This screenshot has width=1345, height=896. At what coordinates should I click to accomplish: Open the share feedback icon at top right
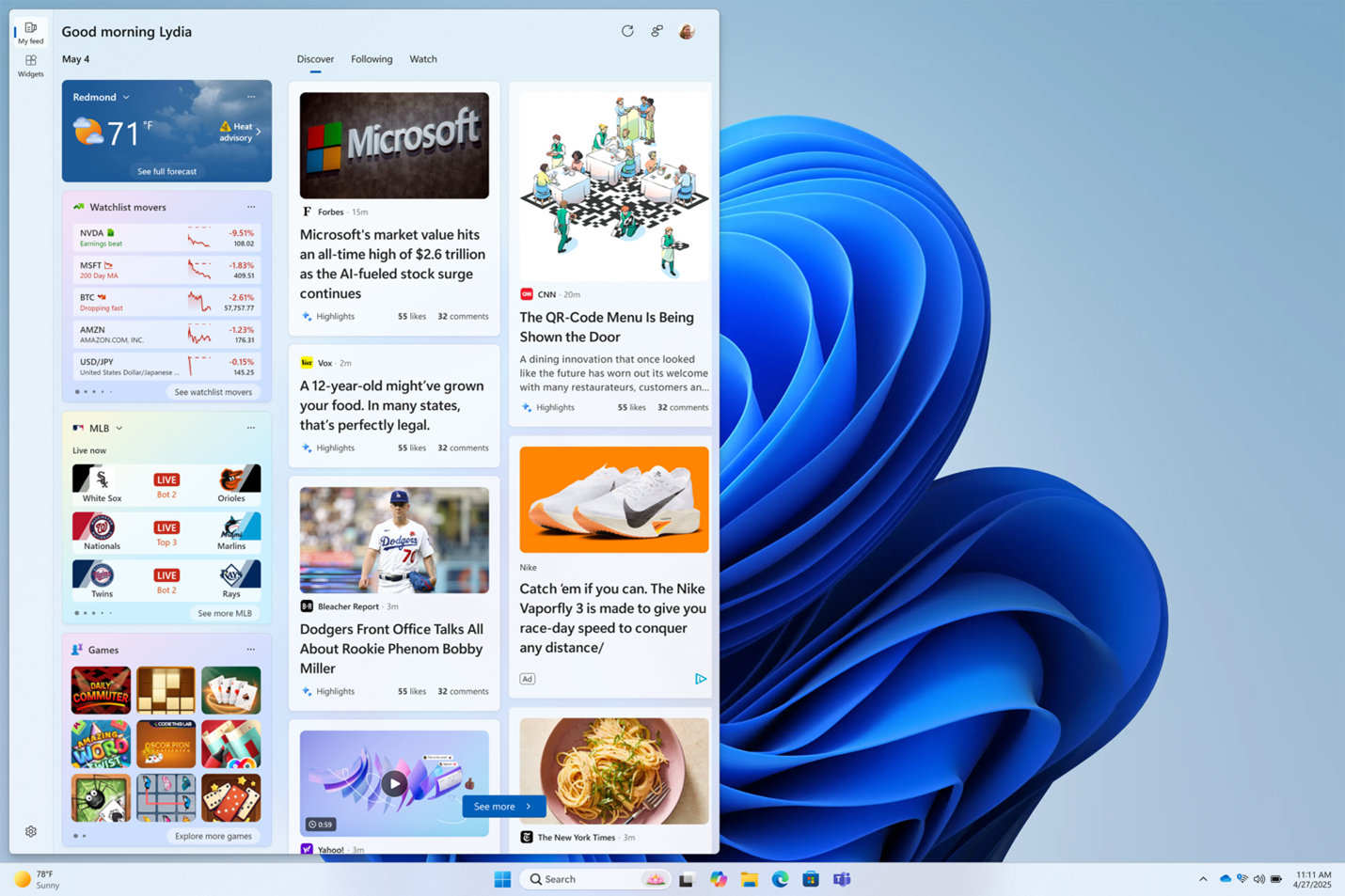[x=657, y=31]
